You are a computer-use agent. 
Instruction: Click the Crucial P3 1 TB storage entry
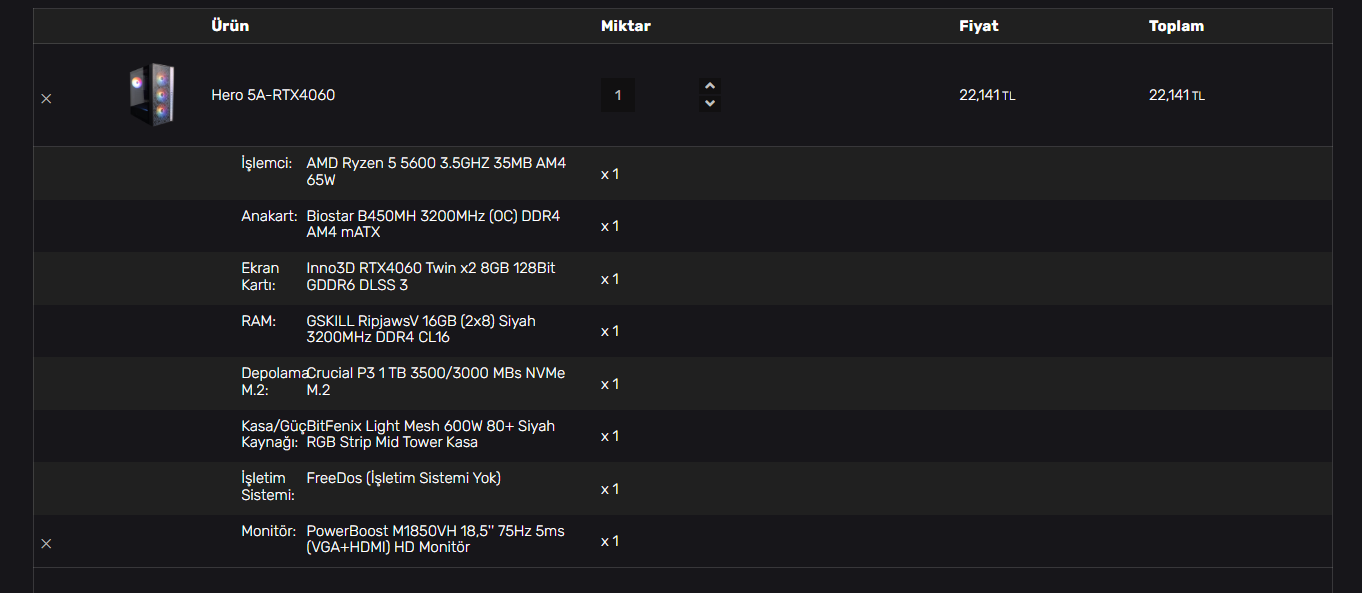(x=435, y=381)
